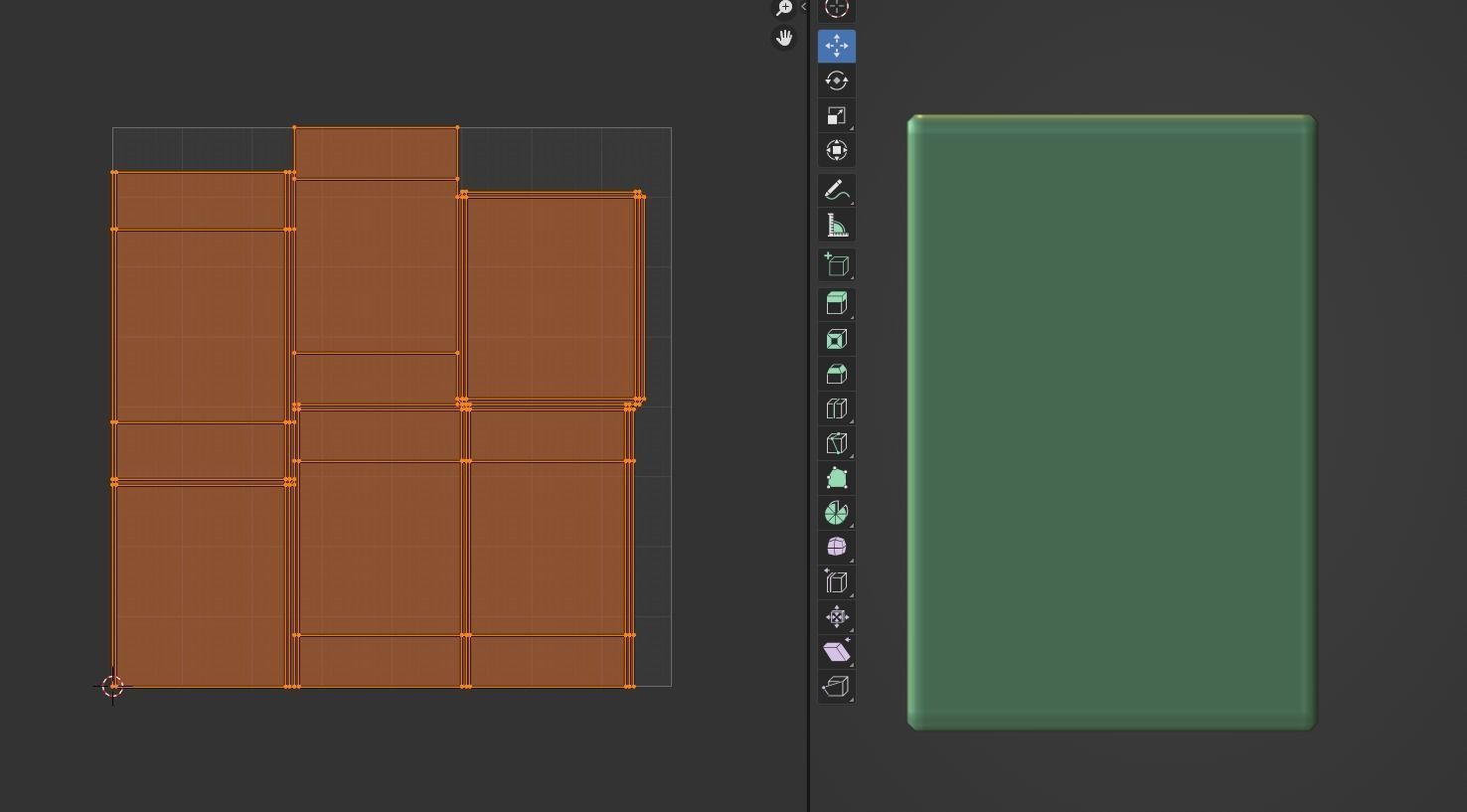Select the Add Cube tool
The height and width of the screenshot is (812, 1467).
tap(836, 264)
